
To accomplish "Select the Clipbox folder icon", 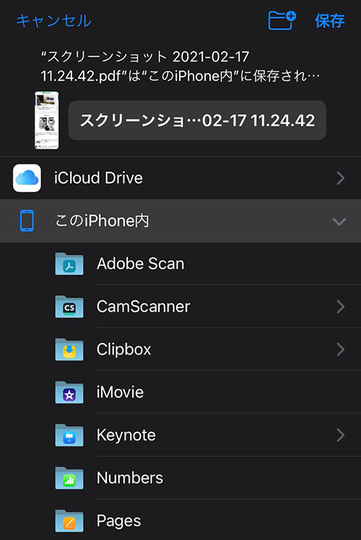I will tap(69, 350).
